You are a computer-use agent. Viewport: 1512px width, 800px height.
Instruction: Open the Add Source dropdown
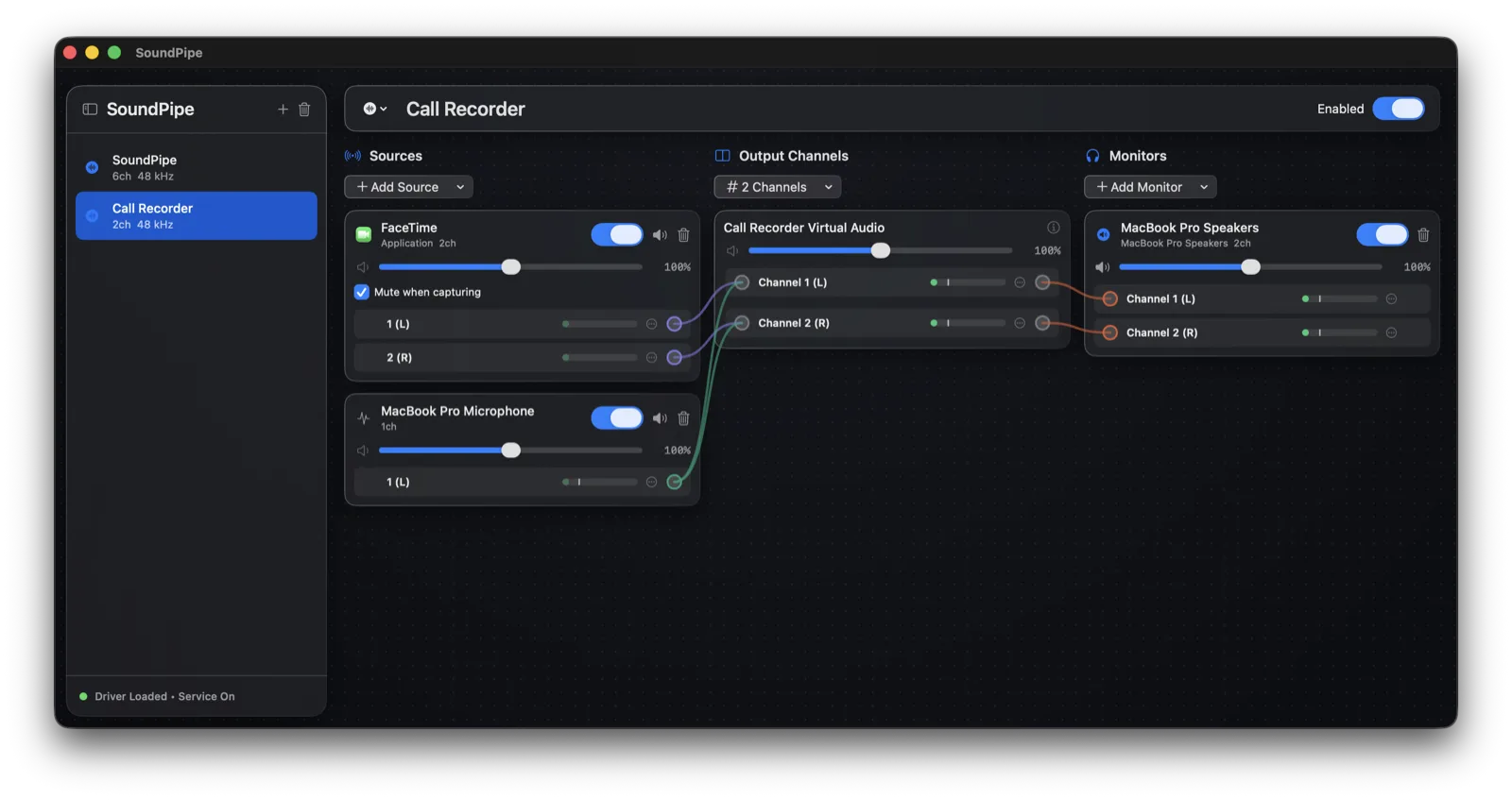point(408,187)
